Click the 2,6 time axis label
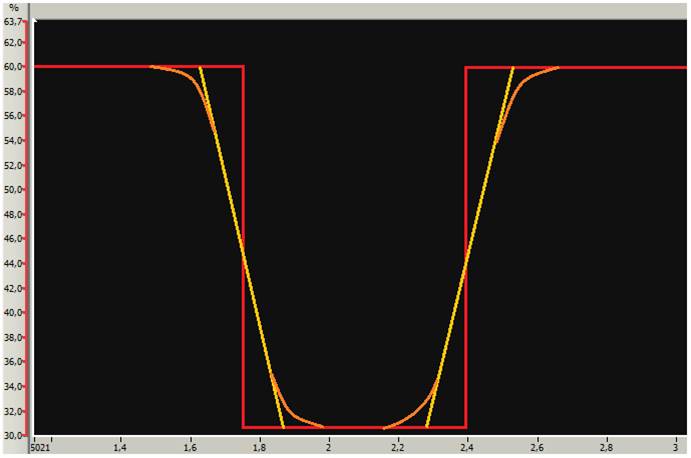 [x=537, y=448]
